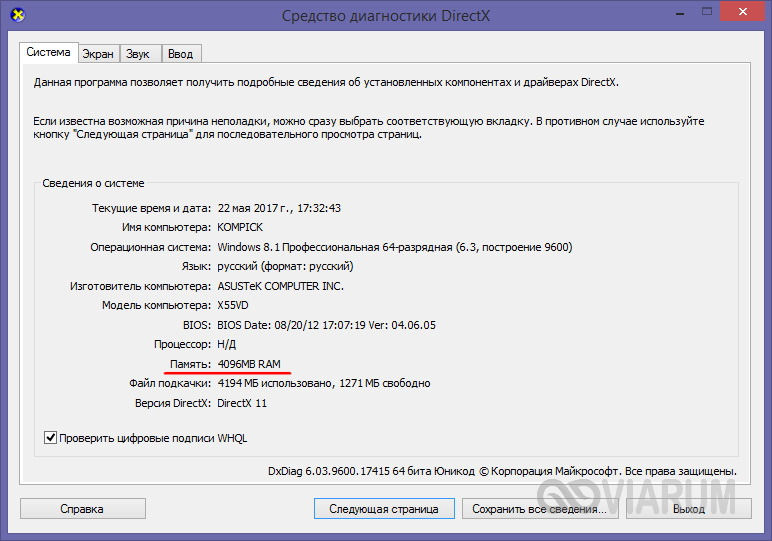Image resolution: width=772 pixels, height=541 pixels.
Task: Minimize the DirectX diagnostic window
Action: click(x=680, y=12)
